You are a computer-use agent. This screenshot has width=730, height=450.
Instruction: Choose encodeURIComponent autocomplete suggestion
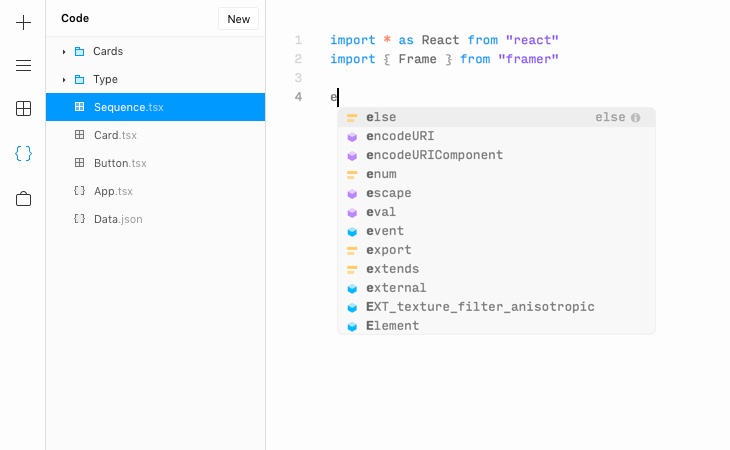tap(434, 155)
